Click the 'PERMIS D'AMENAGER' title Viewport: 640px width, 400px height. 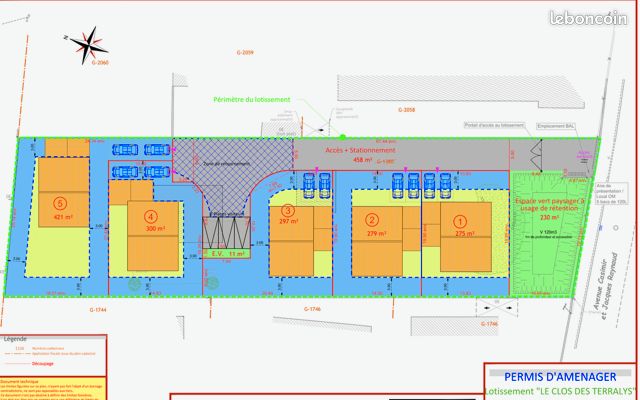(x=560, y=377)
